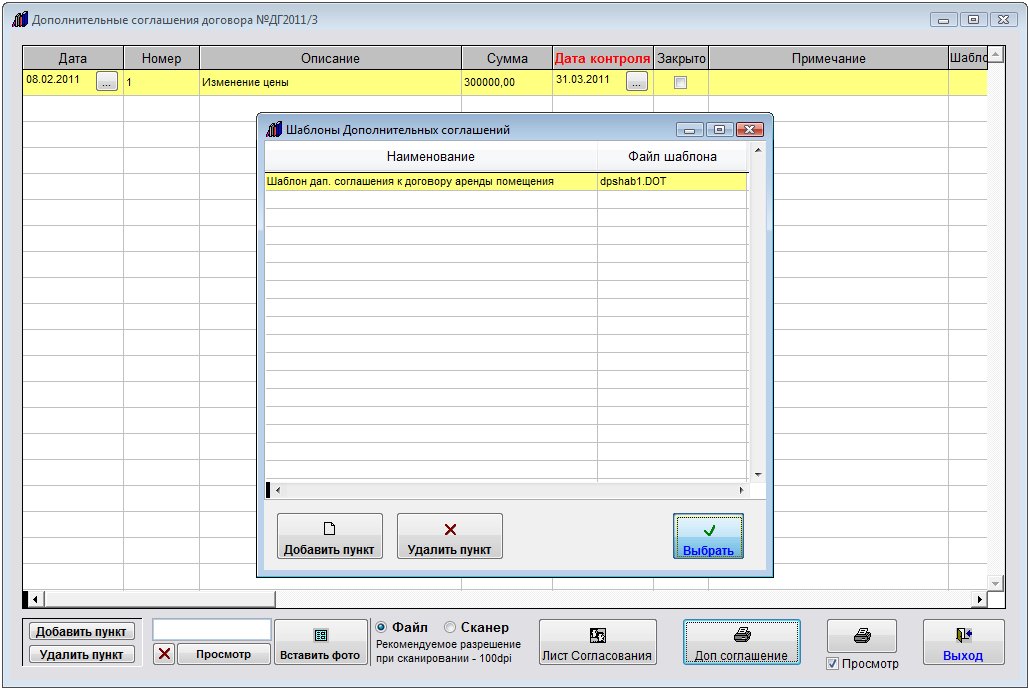Click main grid scroll right arrow
Screen dimensions: 1029x688
pyautogui.click(x=979, y=599)
